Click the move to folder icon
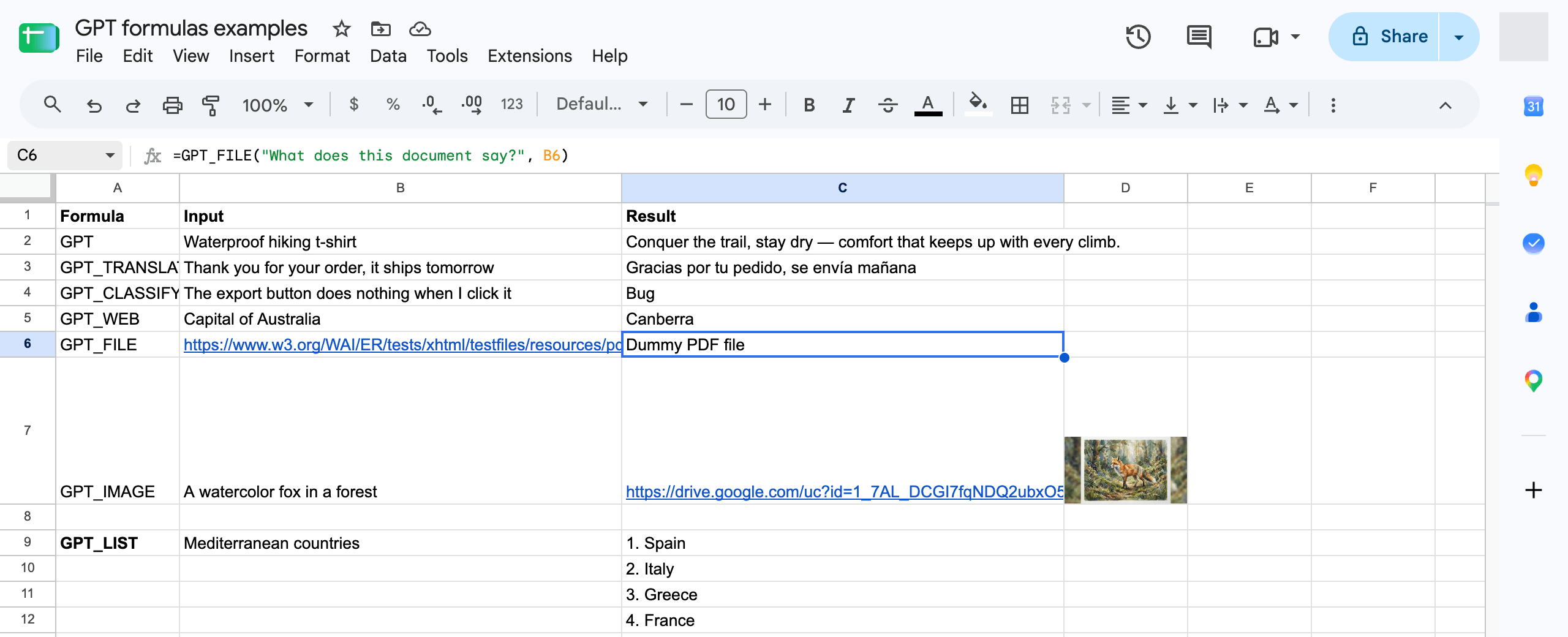The width and height of the screenshot is (1568, 637). tap(380, 29)
